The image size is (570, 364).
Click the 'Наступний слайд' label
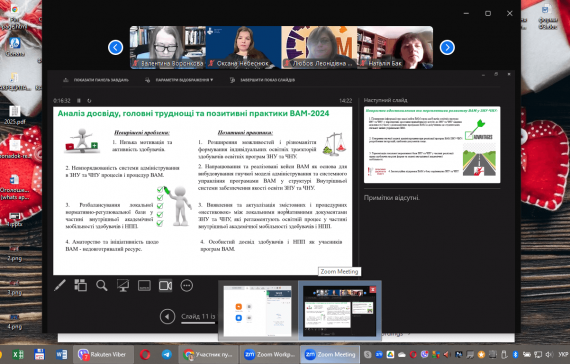point(385,100)
